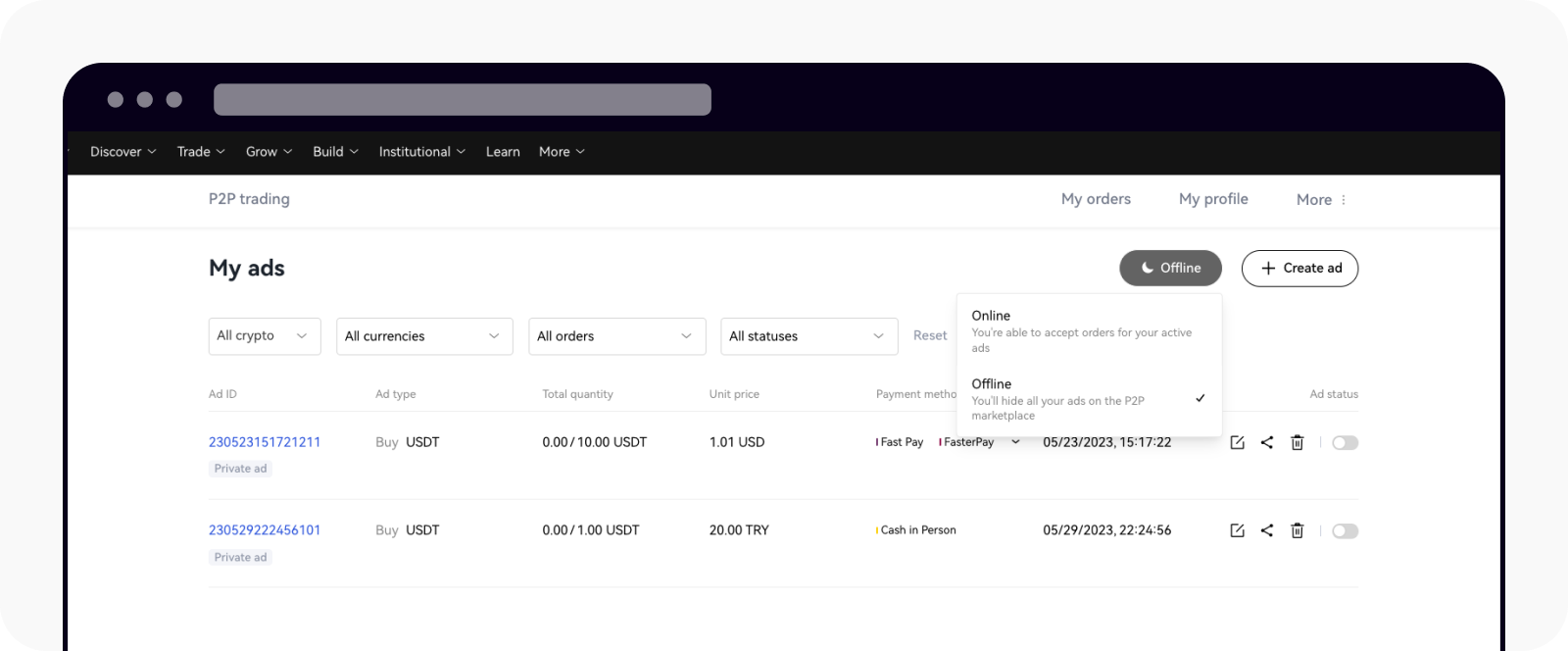This screenshot has height=651, width=1568.
Task: Open the All crypto dropdown
Action: 265,336
